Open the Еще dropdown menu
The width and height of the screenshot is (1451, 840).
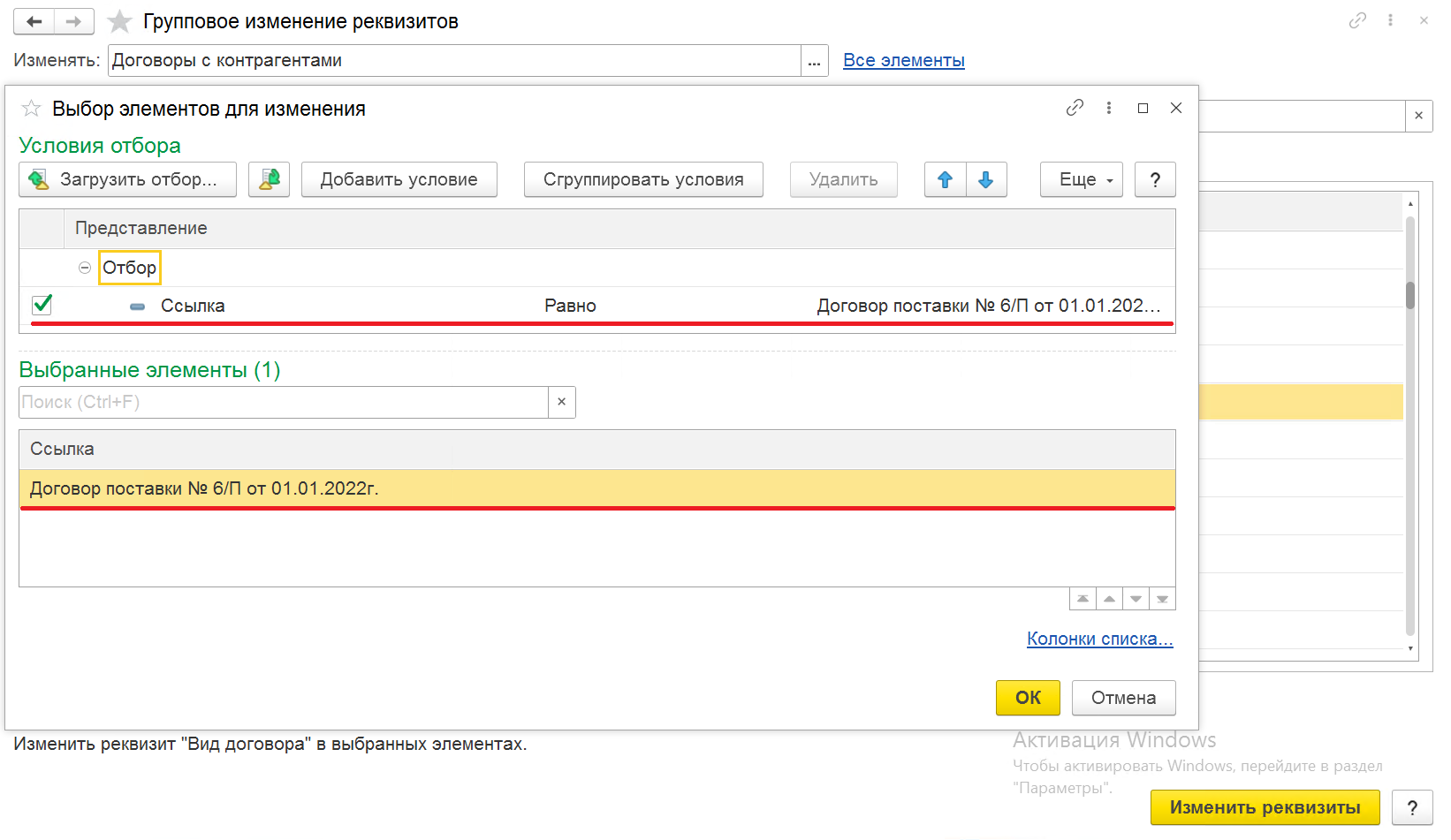(x=1082, y=179)
